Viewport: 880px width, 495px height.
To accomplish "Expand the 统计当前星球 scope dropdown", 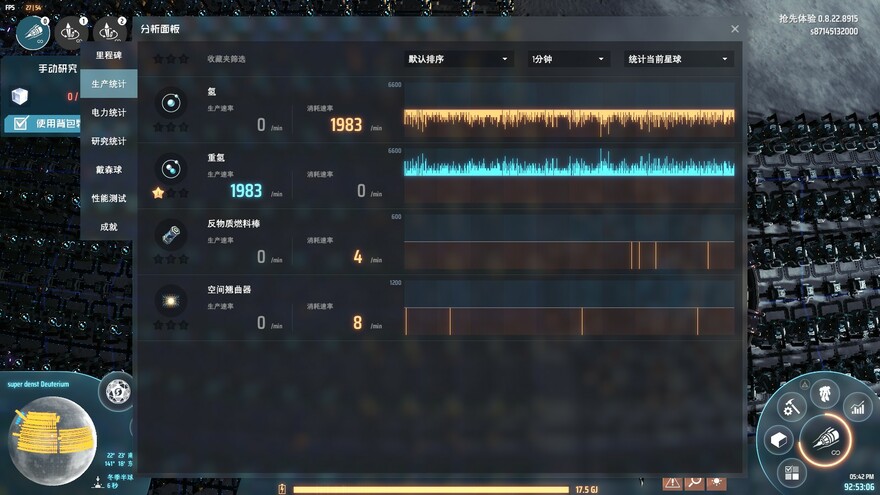I will [x=679, y=59].
